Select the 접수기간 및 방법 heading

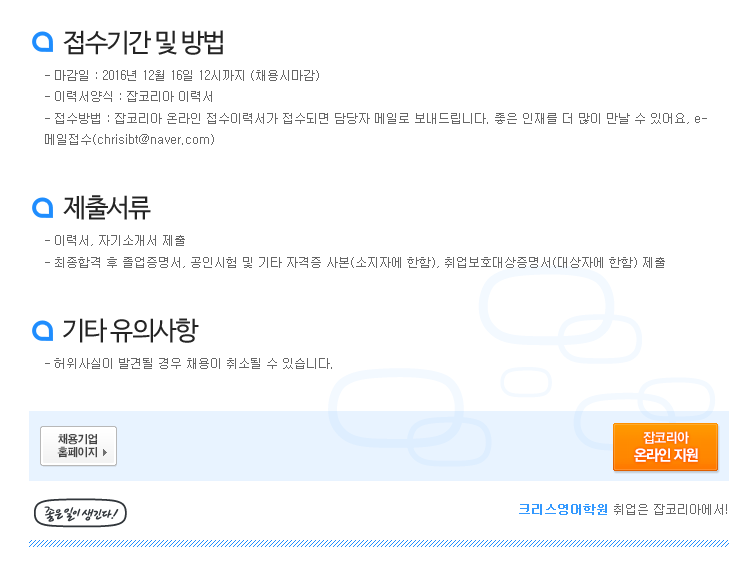[144, 42]
